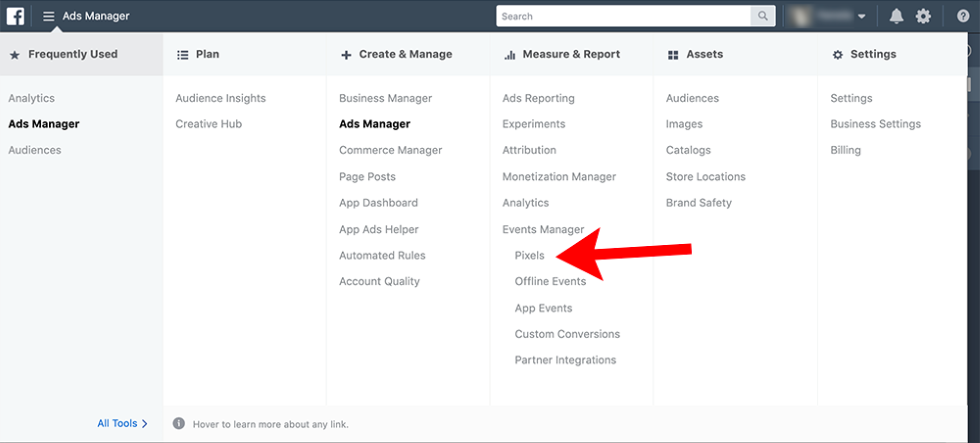Open Analytics under Measure & Report

pyautogui.click(x=526, y=202)
